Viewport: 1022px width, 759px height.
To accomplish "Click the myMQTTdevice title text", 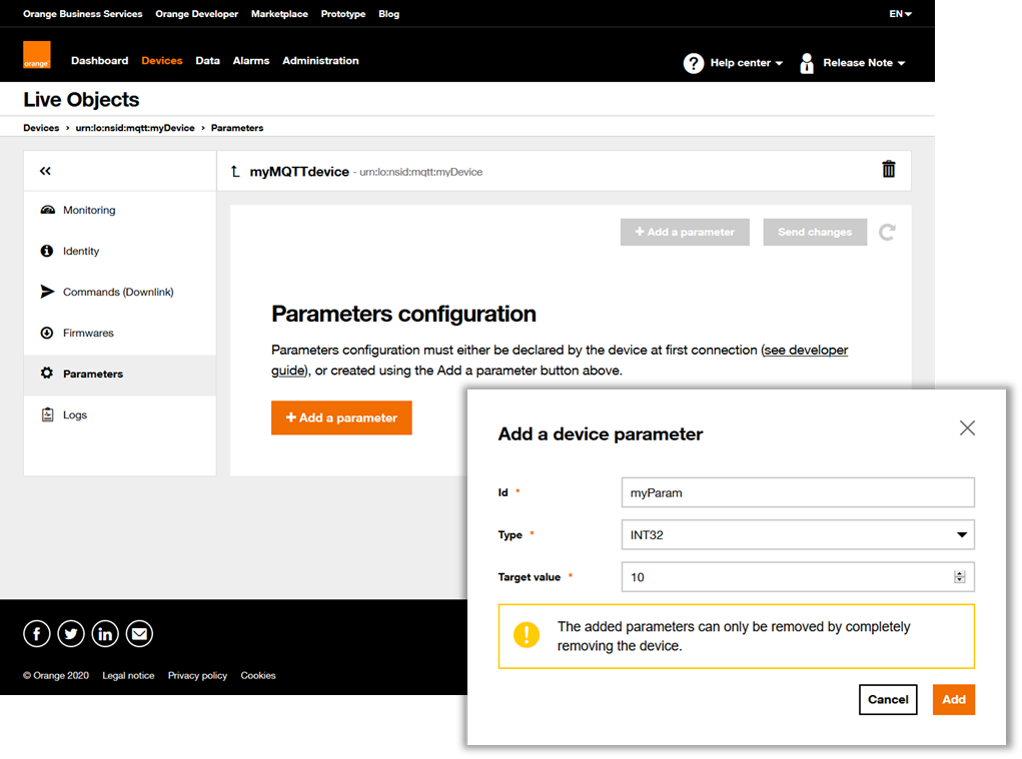I will pyautogui.click(x=300, y=171).
